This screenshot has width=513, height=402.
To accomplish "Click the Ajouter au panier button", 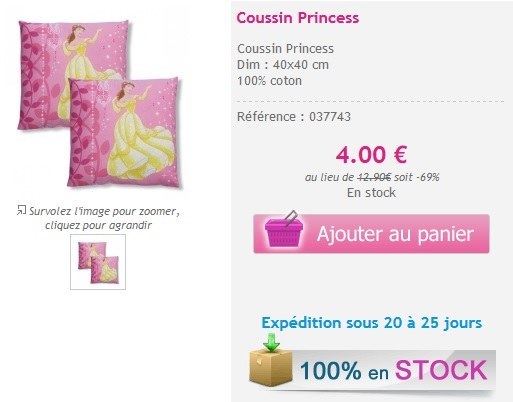I will coord(371,234).
